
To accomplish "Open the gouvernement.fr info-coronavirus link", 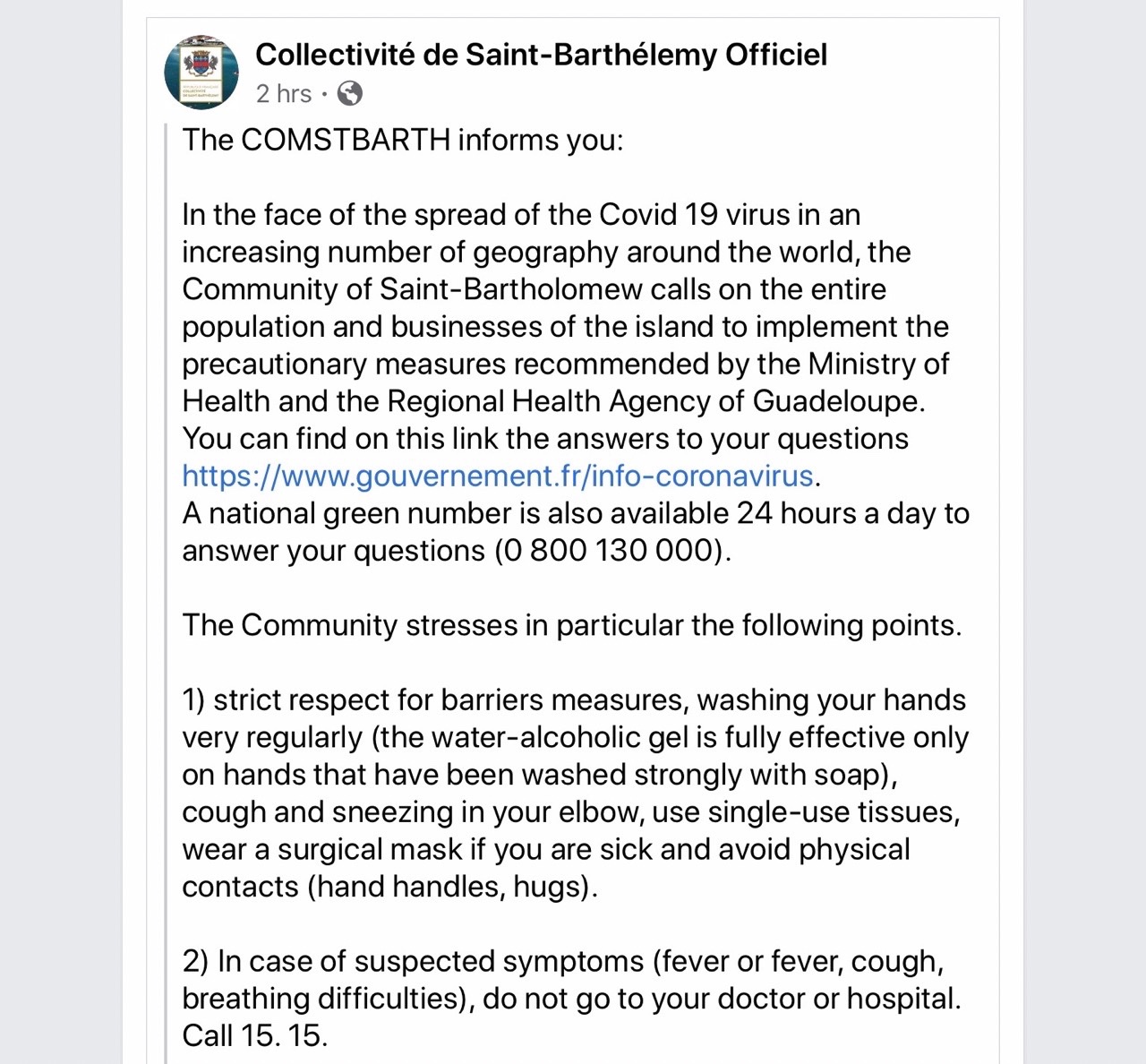I will coord(497,476).
